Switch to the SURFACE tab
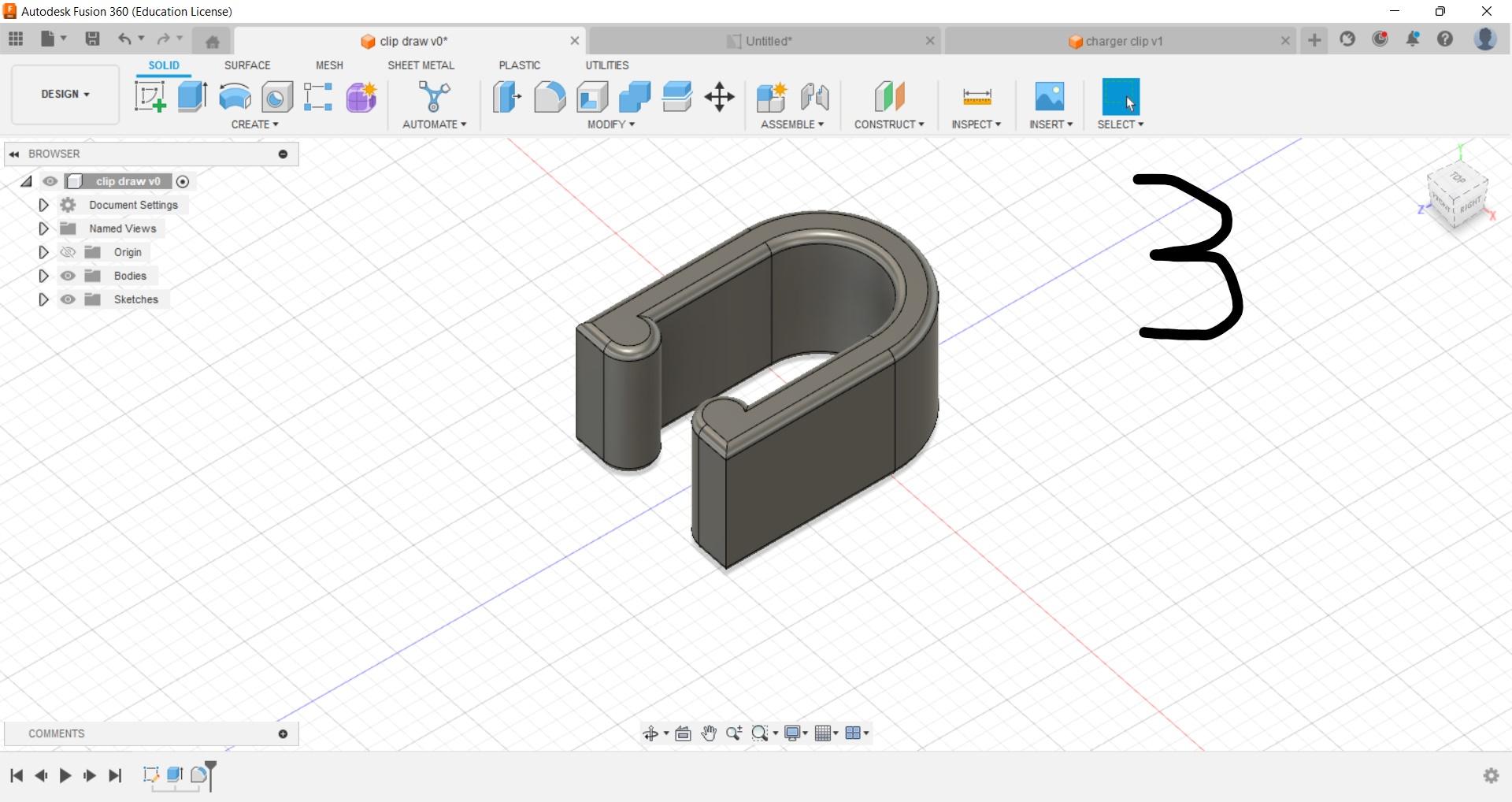The image size is (1512, 802). tap(247, 65)
